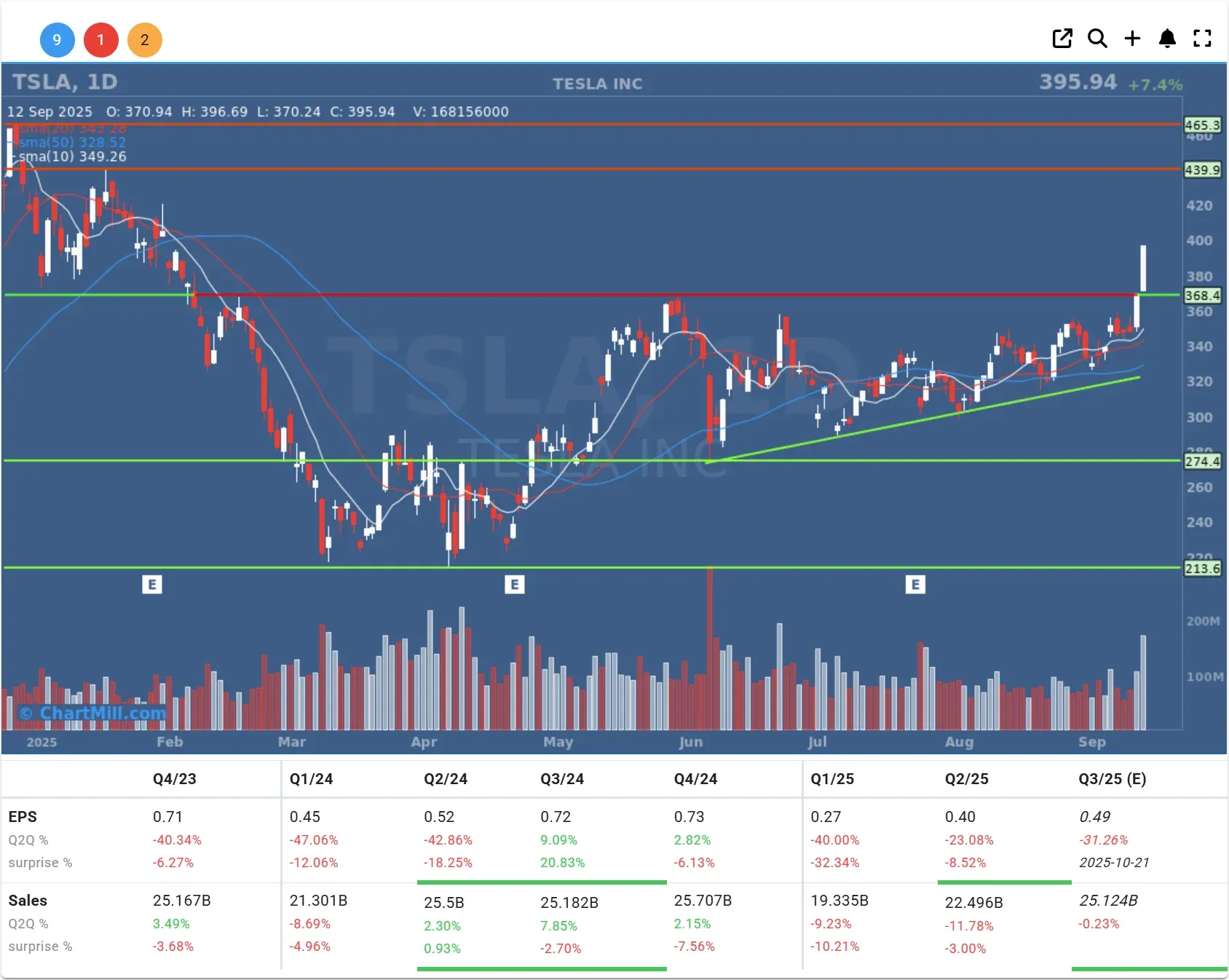Click the blue badge showing 9
This screenshot has height=980, width=1229.
click(57, 40)
